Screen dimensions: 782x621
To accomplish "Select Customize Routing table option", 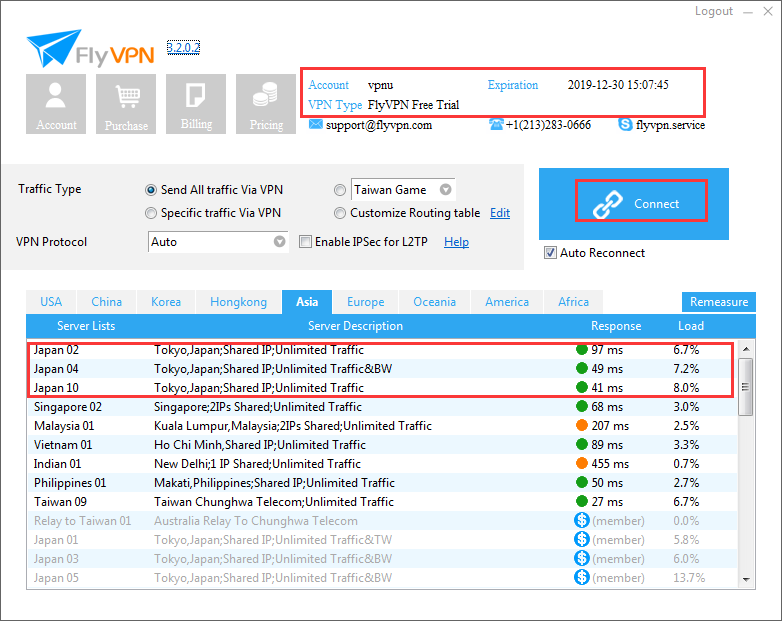I will coord(340,213).
